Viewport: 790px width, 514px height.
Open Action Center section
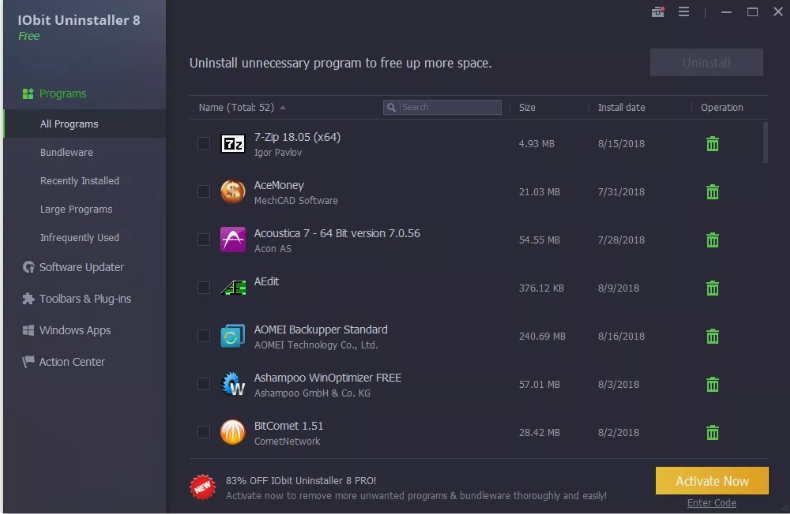click(64, 362)
